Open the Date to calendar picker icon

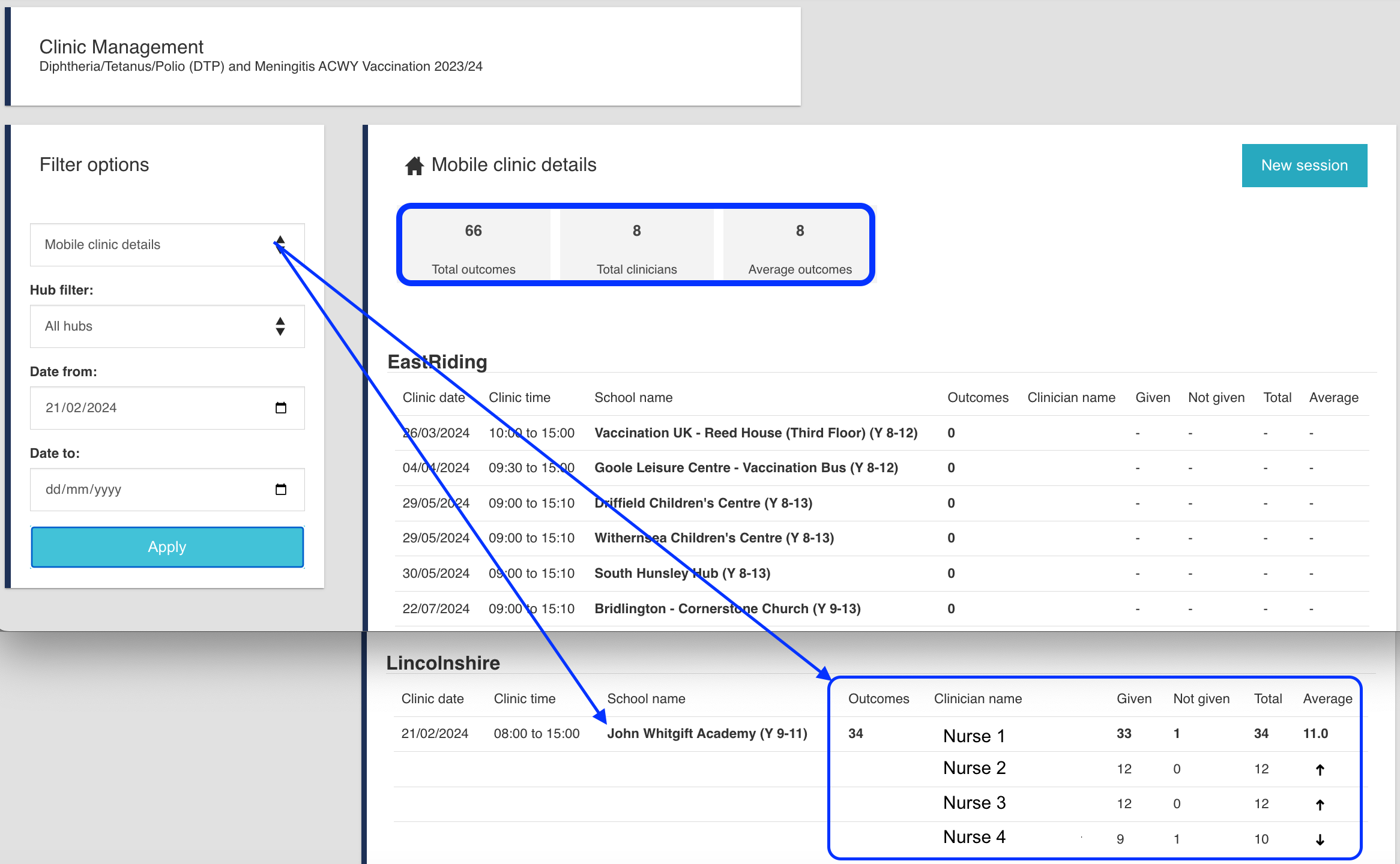280,490
